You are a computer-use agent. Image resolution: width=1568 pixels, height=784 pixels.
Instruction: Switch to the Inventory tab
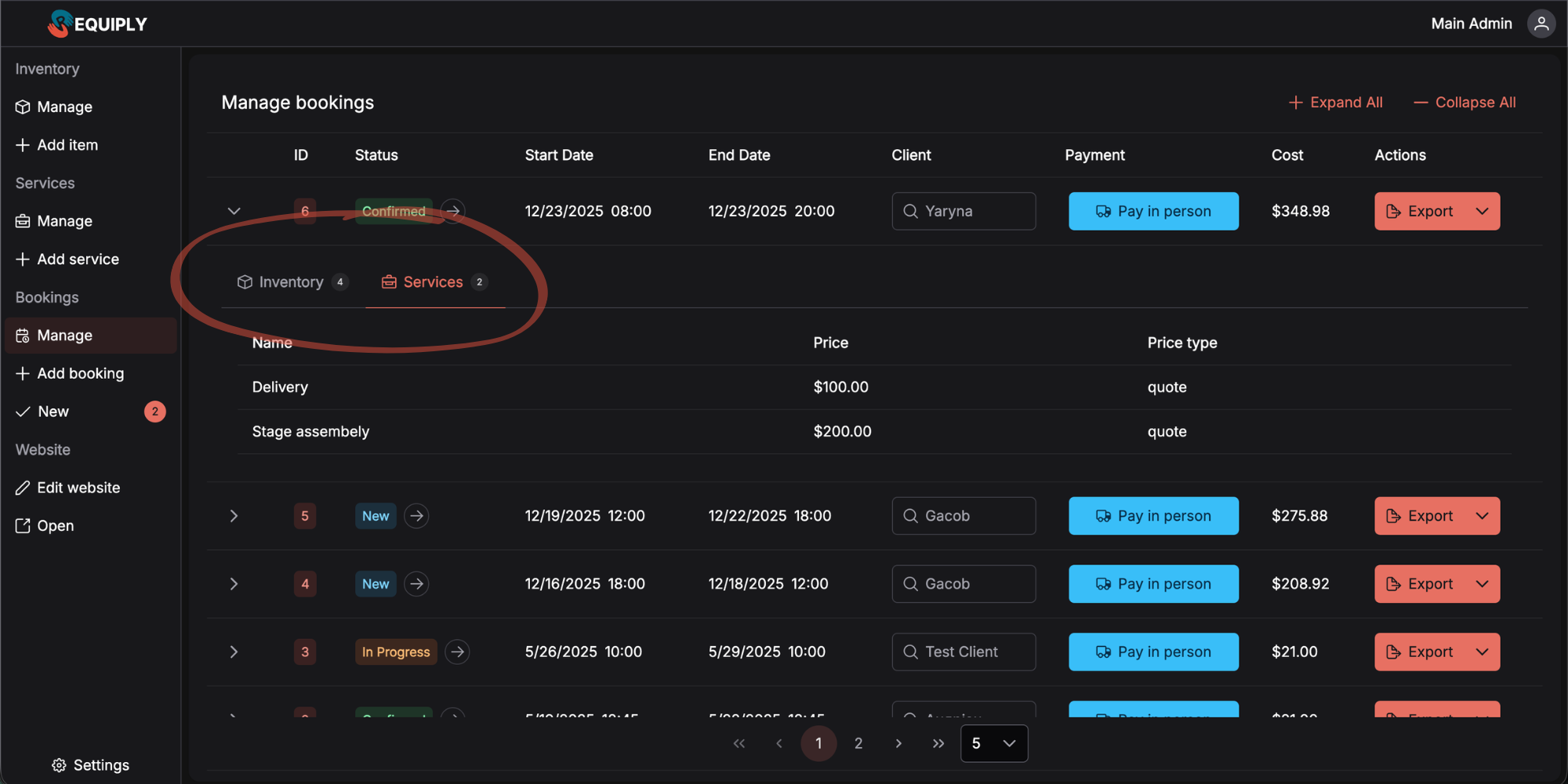coord(291,282)
